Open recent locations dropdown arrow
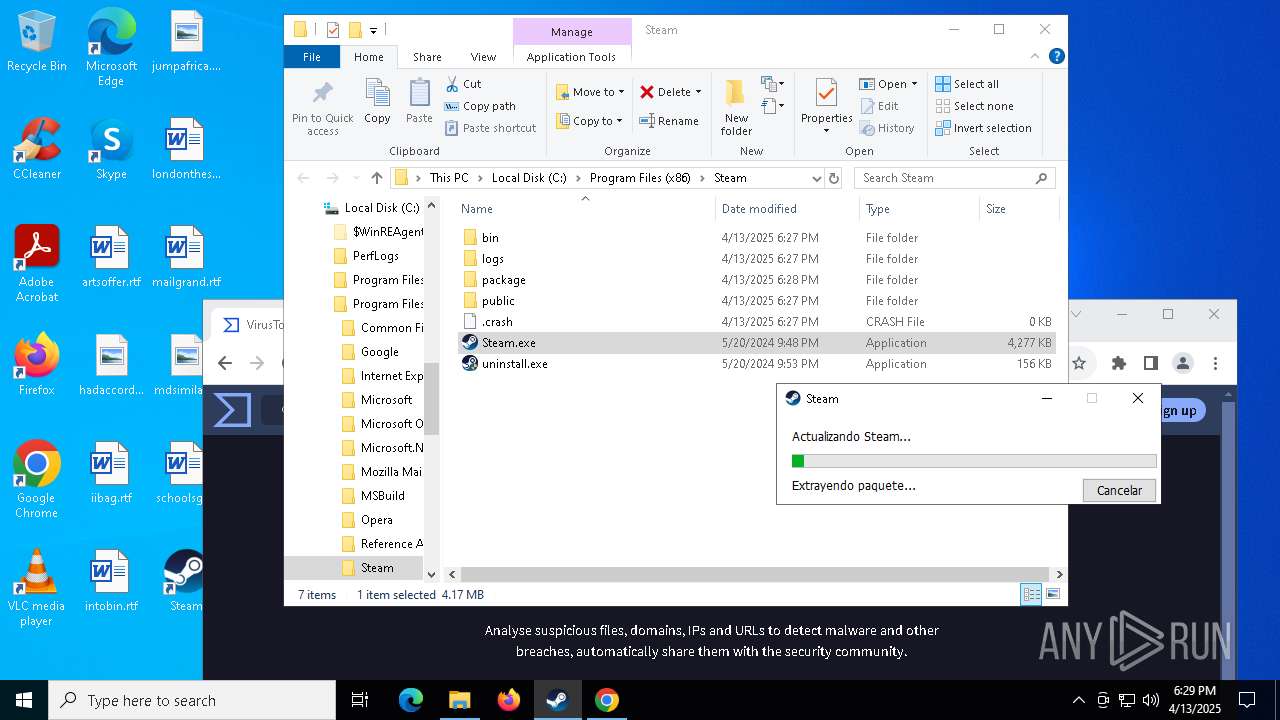 (x=354, y=178)
